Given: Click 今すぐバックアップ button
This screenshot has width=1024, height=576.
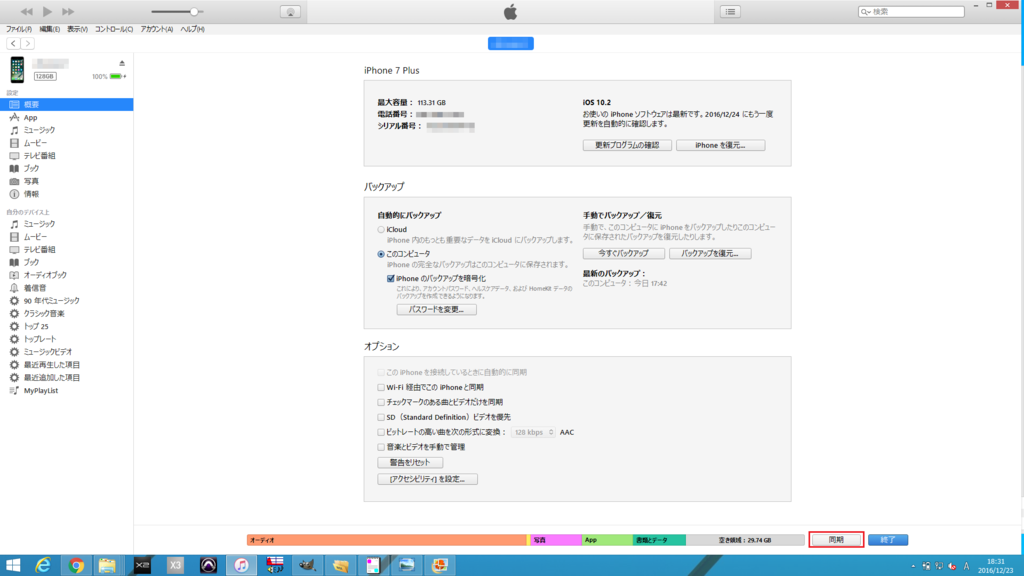Looking at the screenshot, I should [x=624, y=253].
